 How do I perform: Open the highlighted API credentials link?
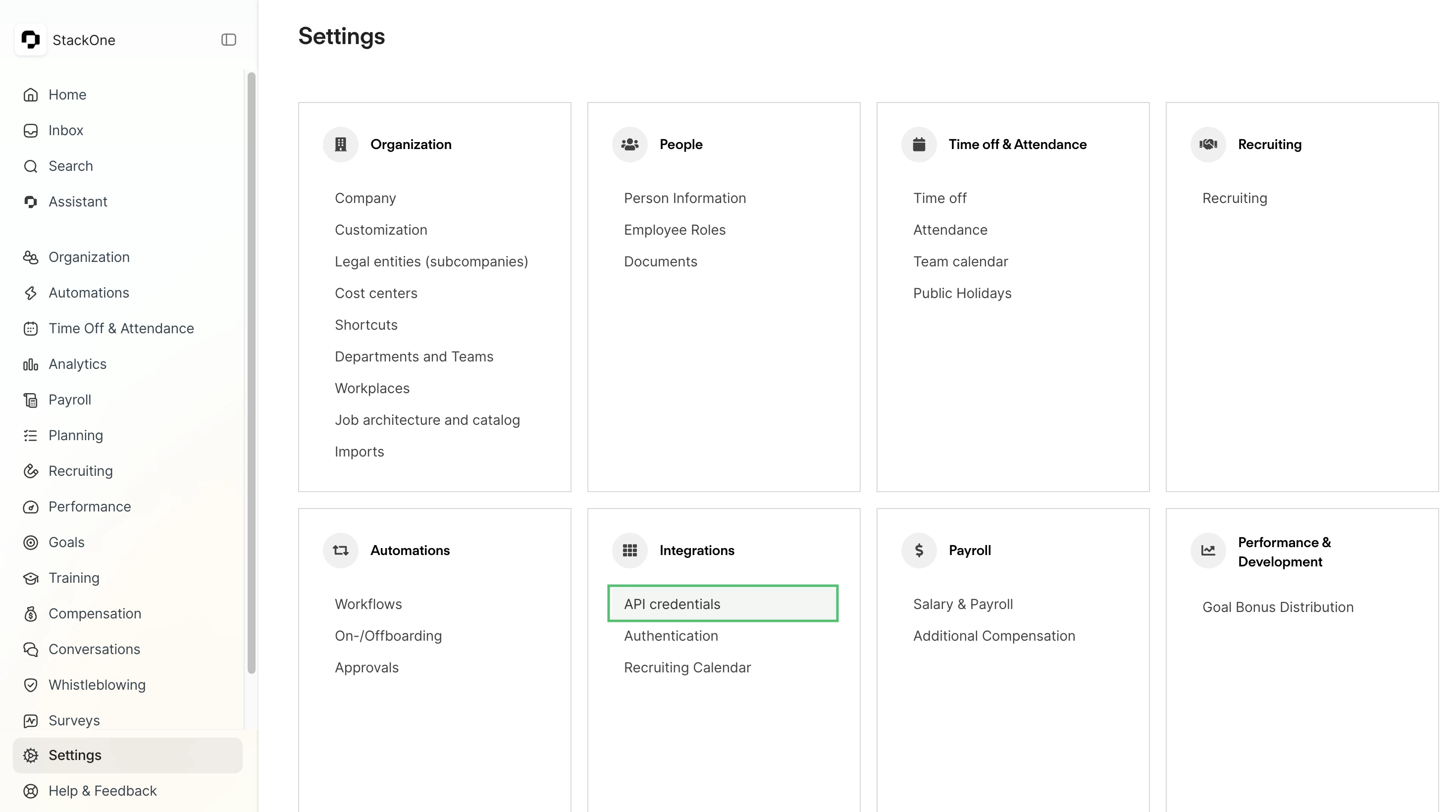(672, 604)
